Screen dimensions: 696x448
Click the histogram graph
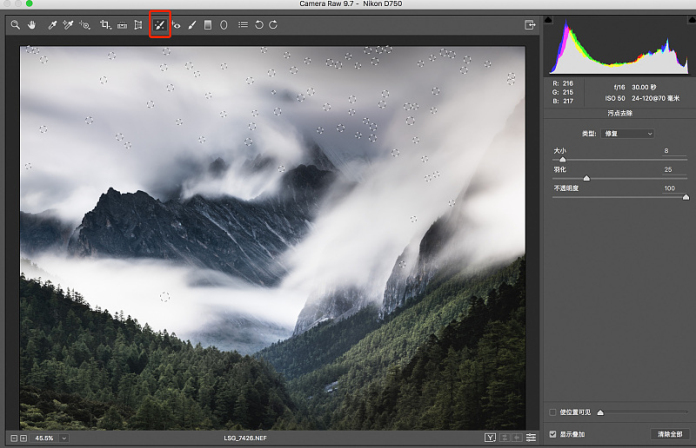point(620,46)
